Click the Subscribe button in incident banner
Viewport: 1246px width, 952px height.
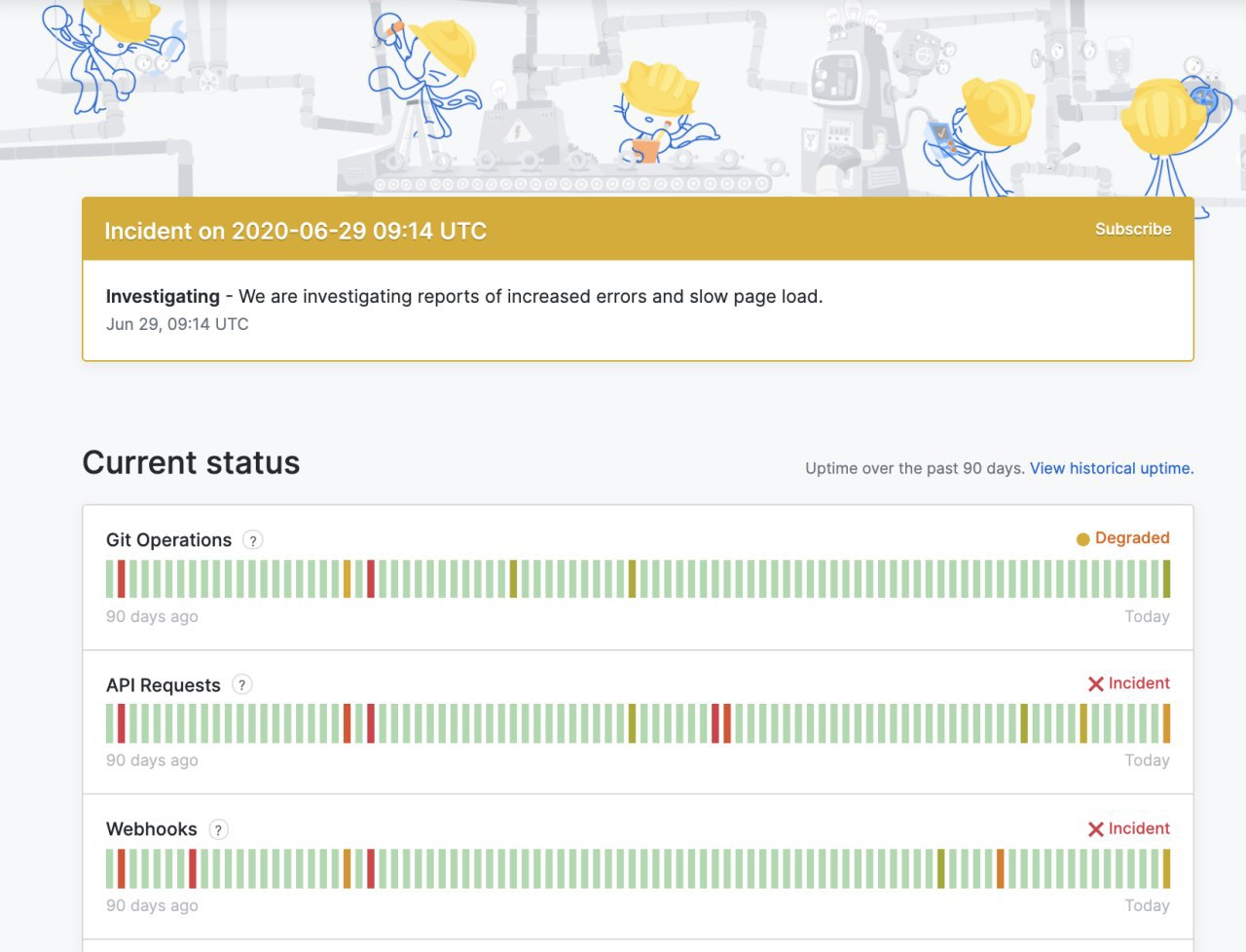coord(1133,229)
